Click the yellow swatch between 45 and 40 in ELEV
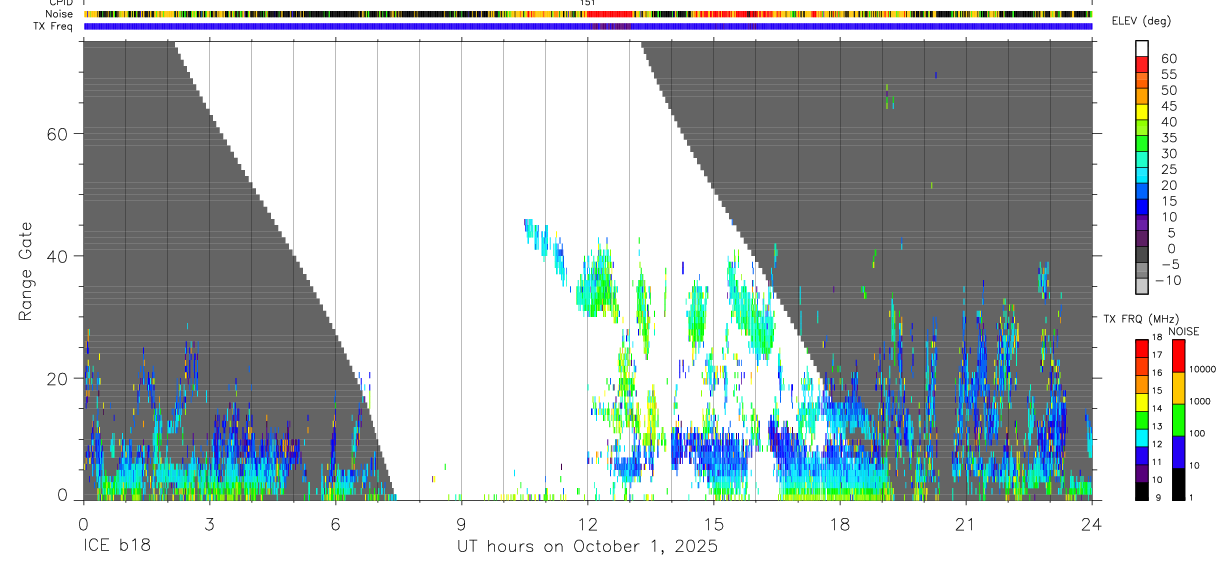1228x567 pixels. point(1142,113)
